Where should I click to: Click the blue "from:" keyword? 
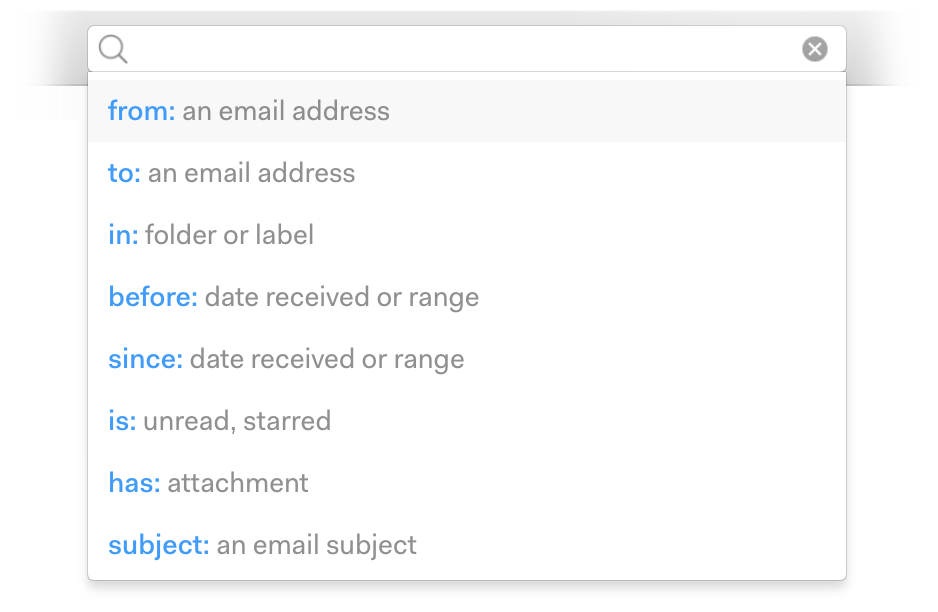tap(141, 111)
